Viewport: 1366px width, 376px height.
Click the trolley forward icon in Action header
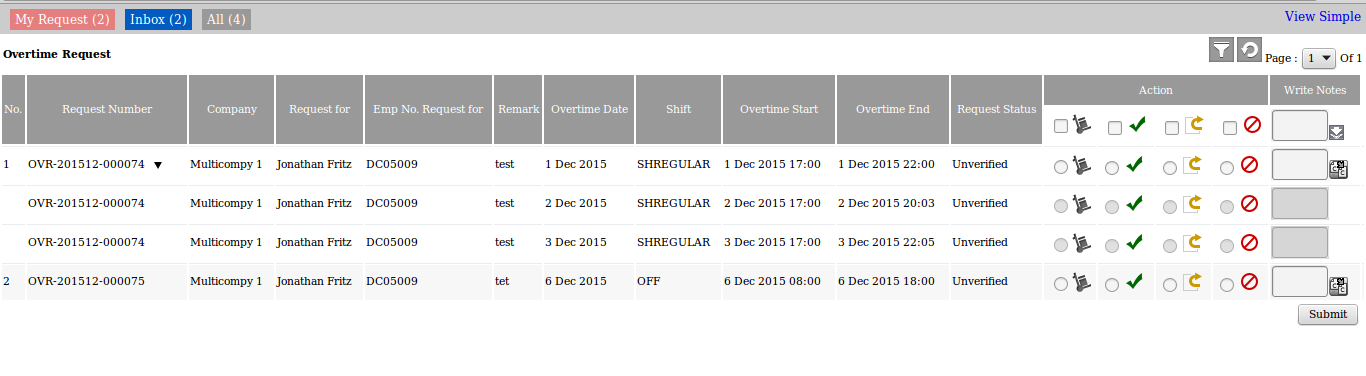(1080, 126)
